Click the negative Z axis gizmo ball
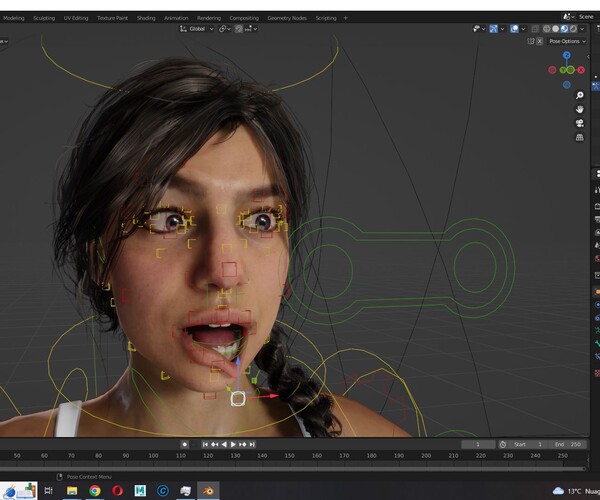The image size is (600, 500). point(567,85)
